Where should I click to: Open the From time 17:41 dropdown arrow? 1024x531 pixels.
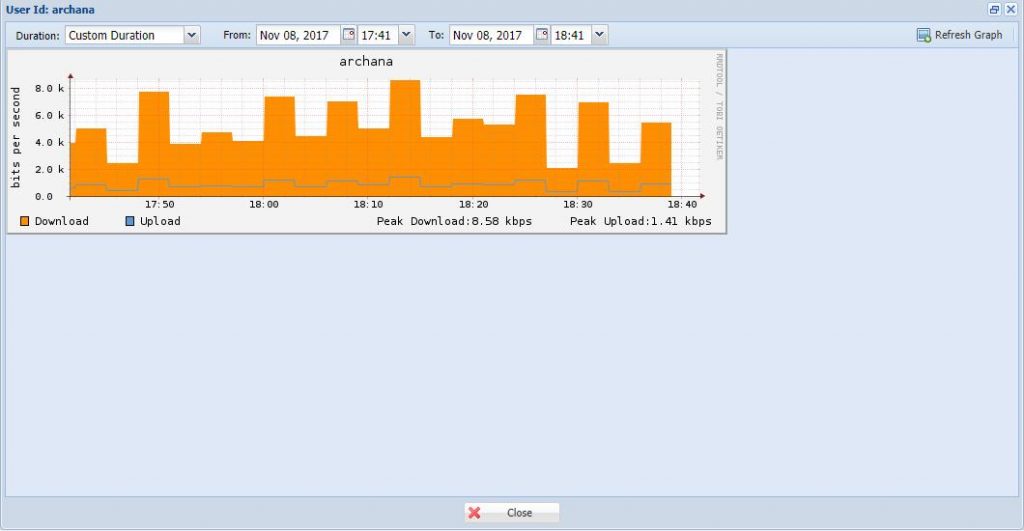coord(405,35)
